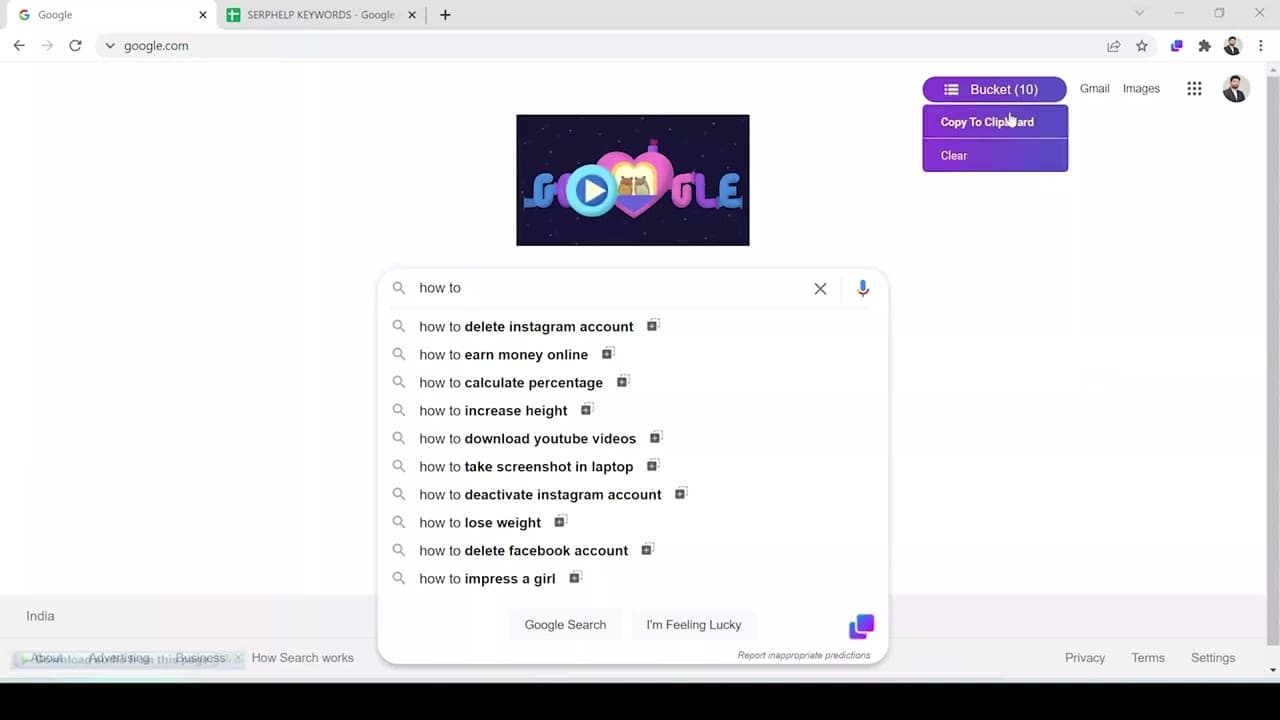The height and width of the screenshot is (720, 1280).
Task: Open Privacy footer link
Action: [1085, 658]
